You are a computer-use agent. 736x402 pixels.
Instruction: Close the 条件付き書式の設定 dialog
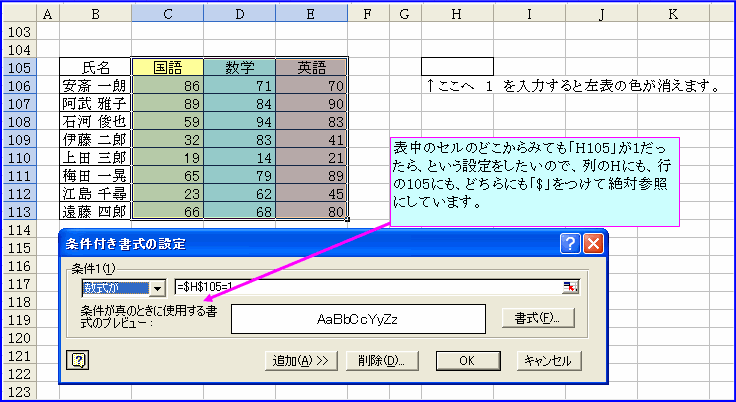click(593, 244)
